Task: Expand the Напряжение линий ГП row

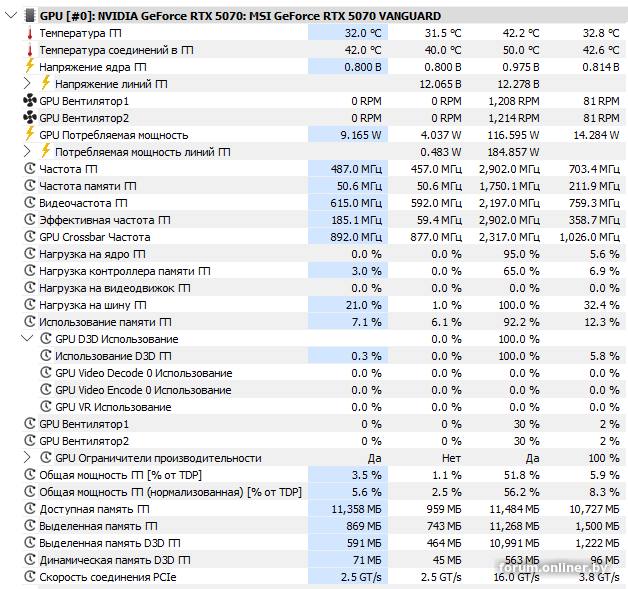Action: click(27, 84)
